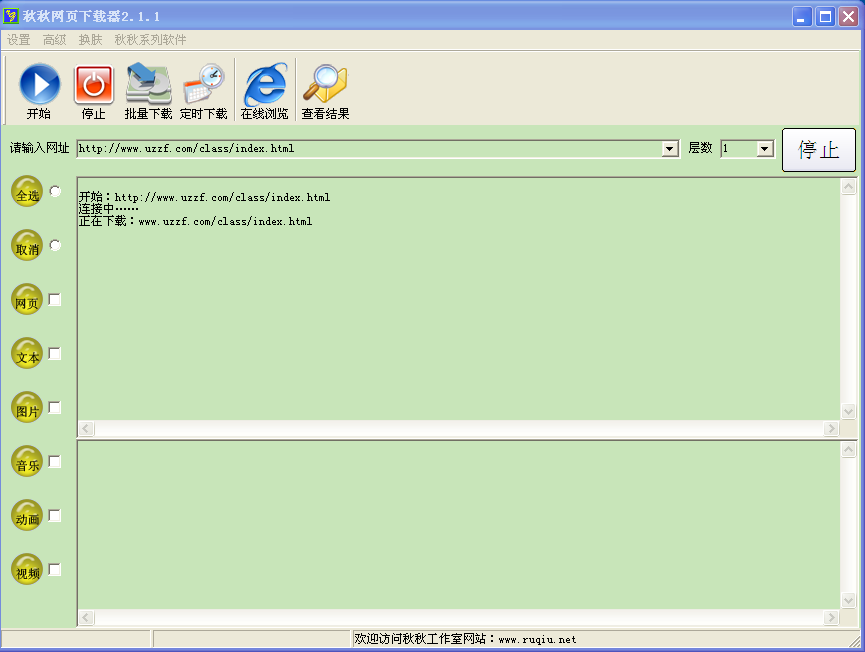Select the 取消 radio button
Screen dimensions: 865x652
tap(55, 245)
